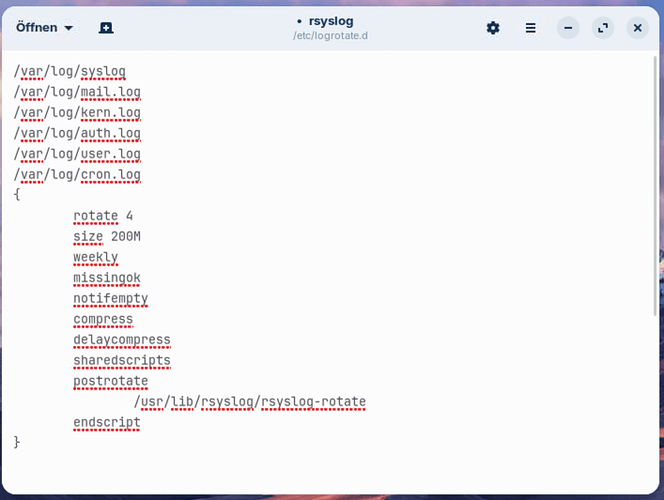Place cursor on /var/log/syslog line
Viewport: 664px width, 500px height.
pos(69,72)
